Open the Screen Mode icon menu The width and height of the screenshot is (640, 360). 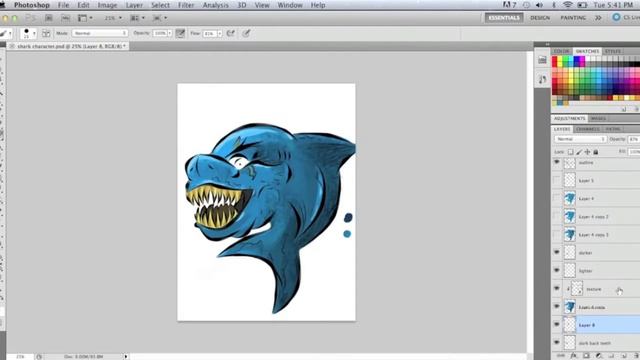[160, 18]
